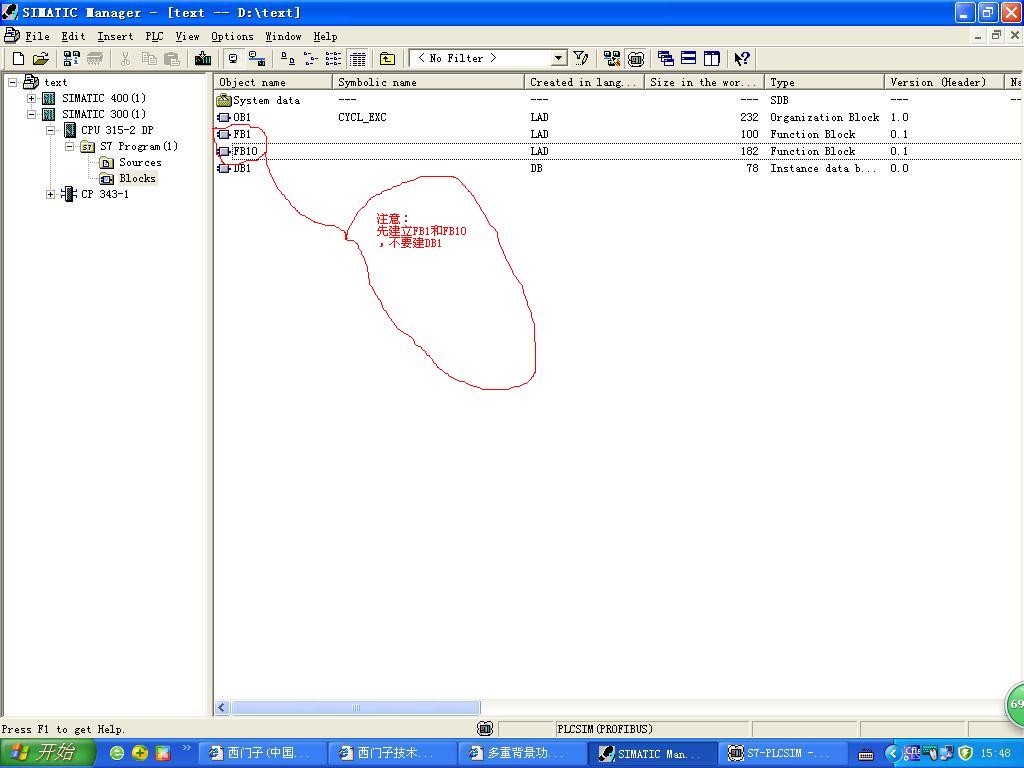Click the horizontal scrollbar left arrow
Viewport: 1024px width, 768px height.
pos(222,708)
